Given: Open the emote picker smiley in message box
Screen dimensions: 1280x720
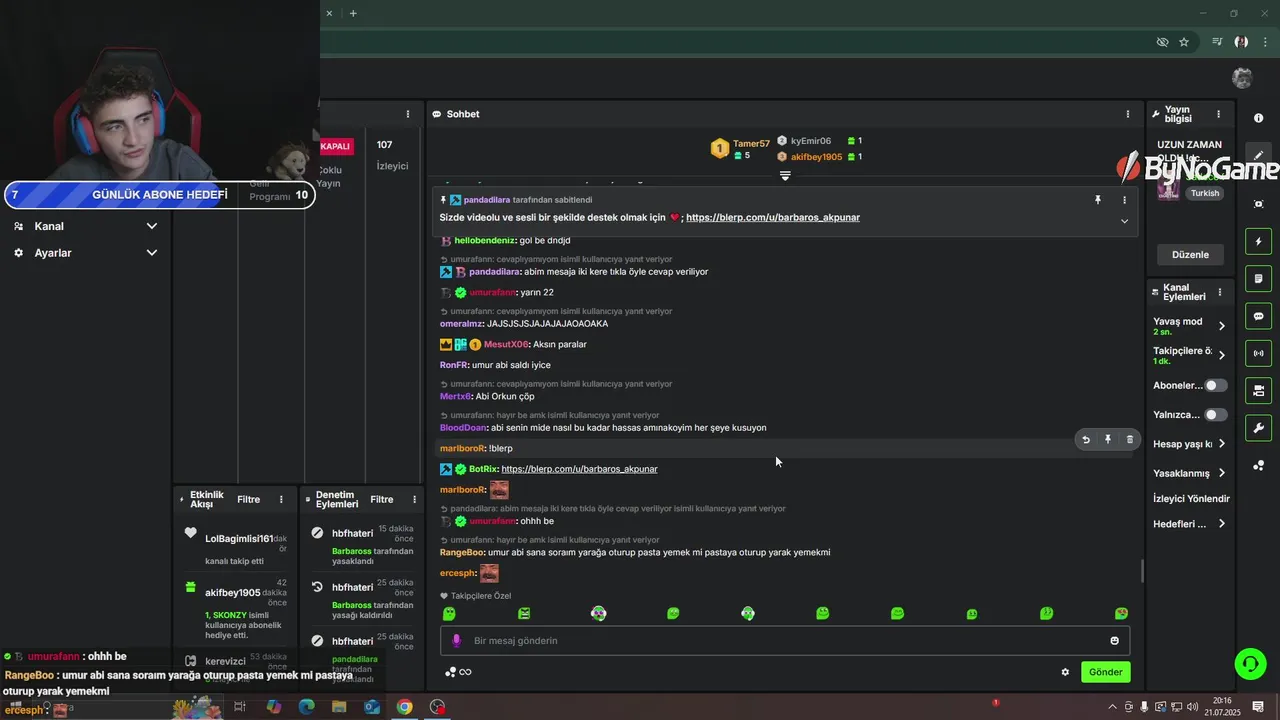Looking at the screenshot, I should point(1114,640).
